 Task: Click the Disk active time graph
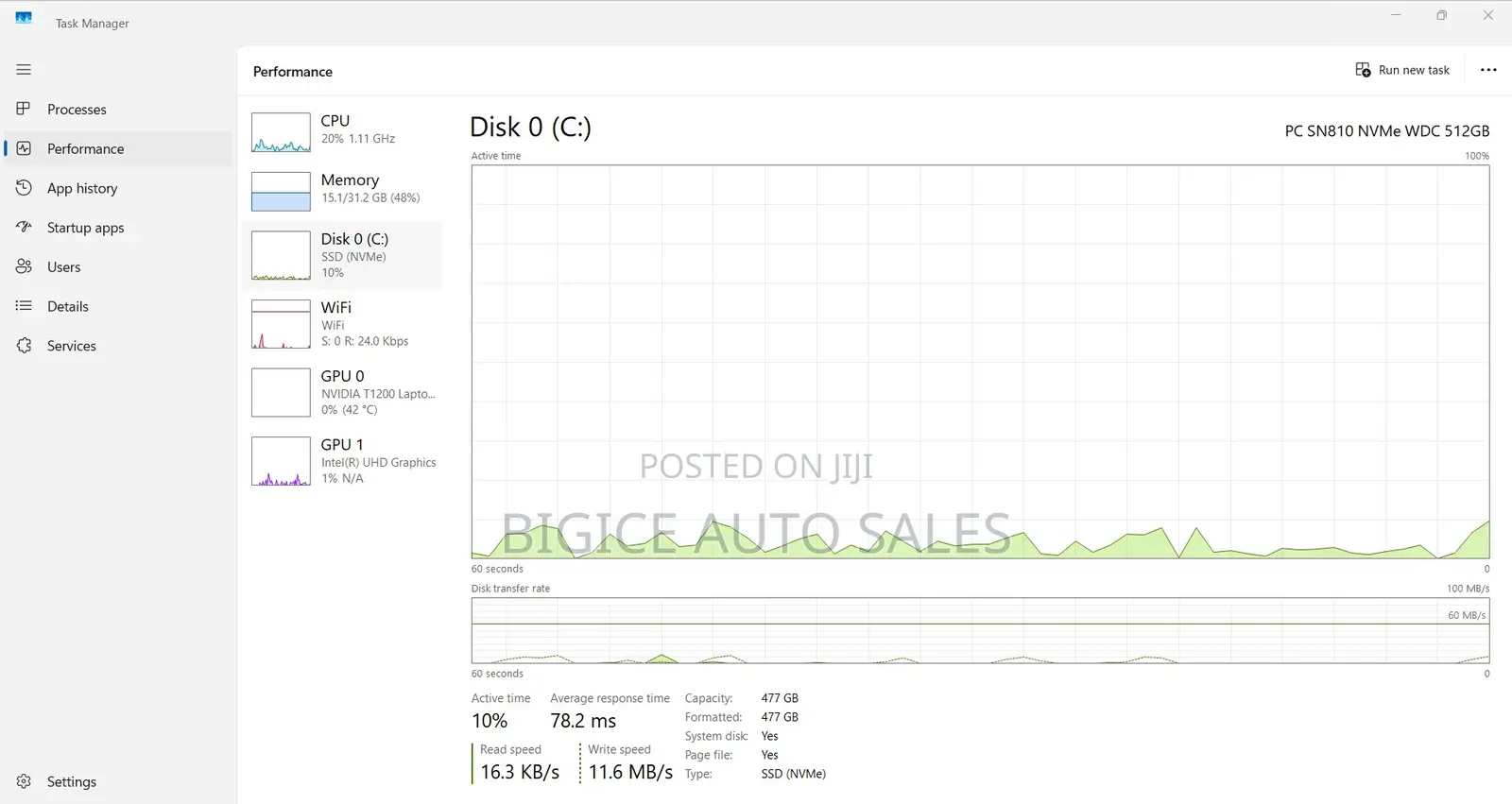click(980, 362)
